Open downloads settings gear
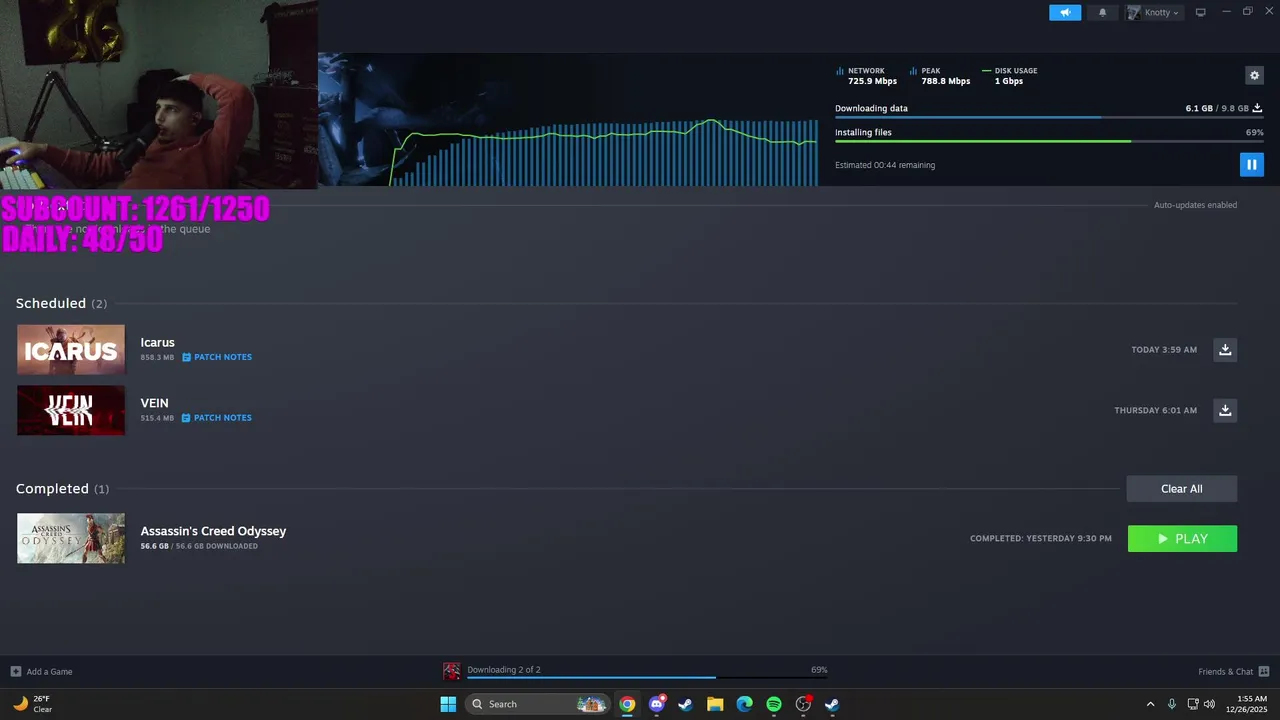 1254,75
